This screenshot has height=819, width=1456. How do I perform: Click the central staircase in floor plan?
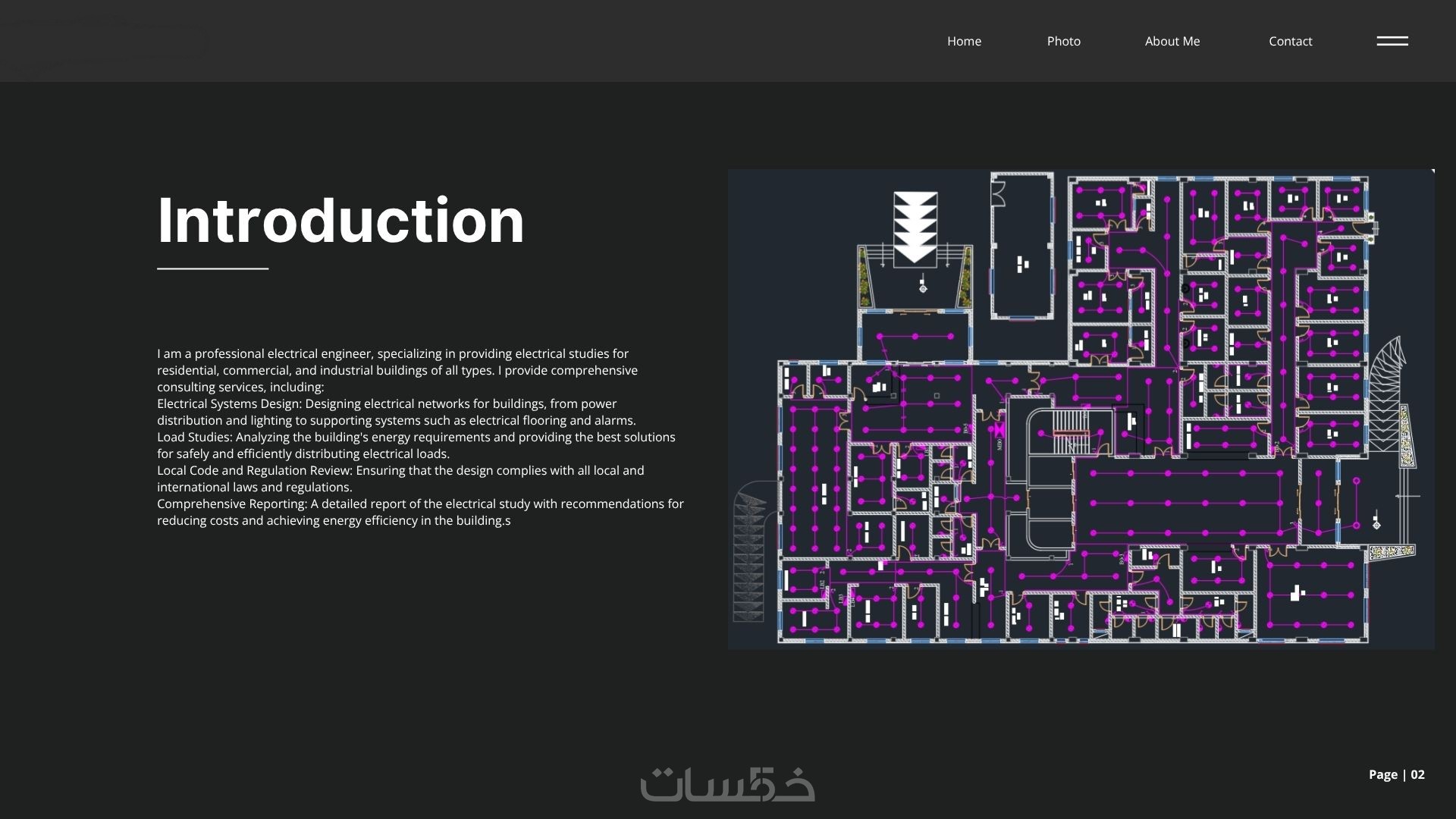click(1071, 432)
